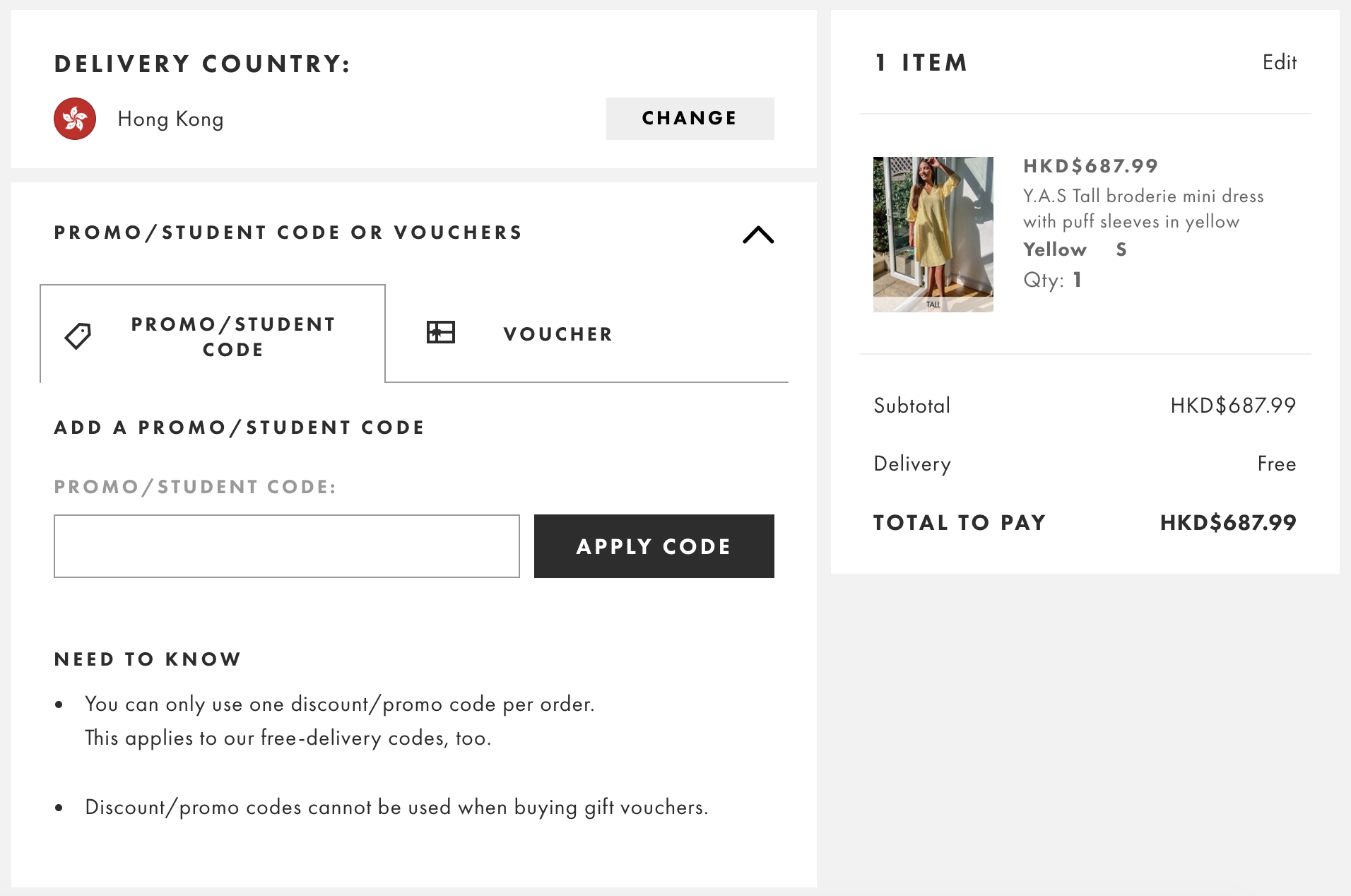1351x896 pixels.
Task: Focus the promo/student code text field
Action: point(287,546)
